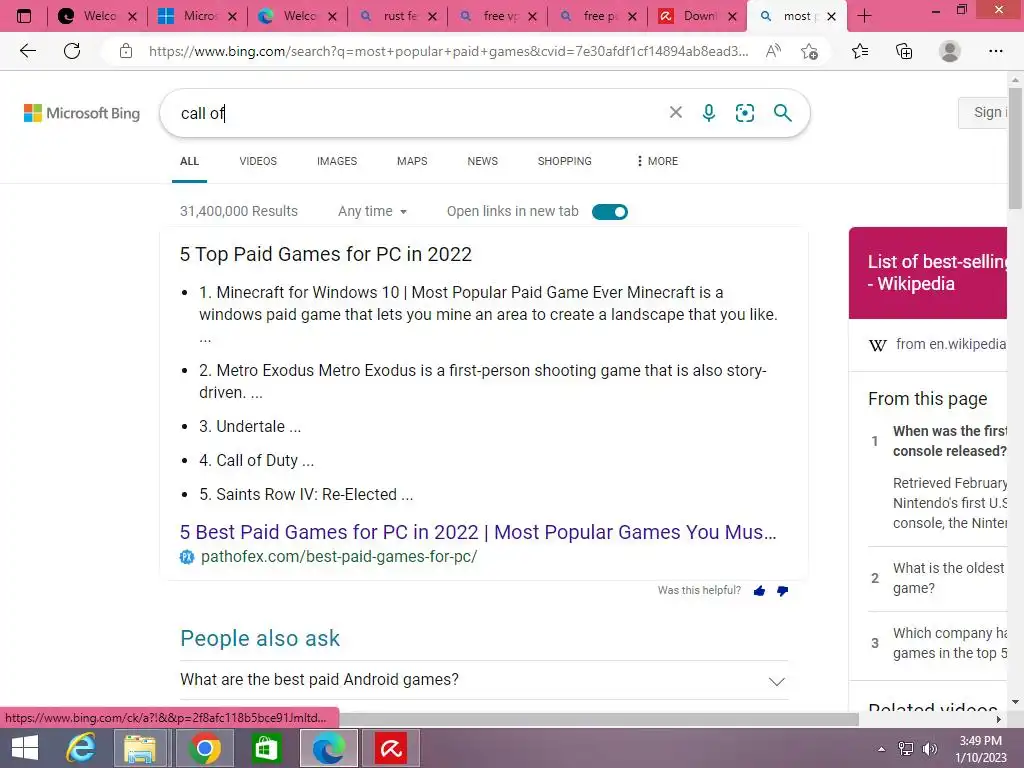Switch to the IMAGES search tab
1024x768 pixels.
pos(337,161)
